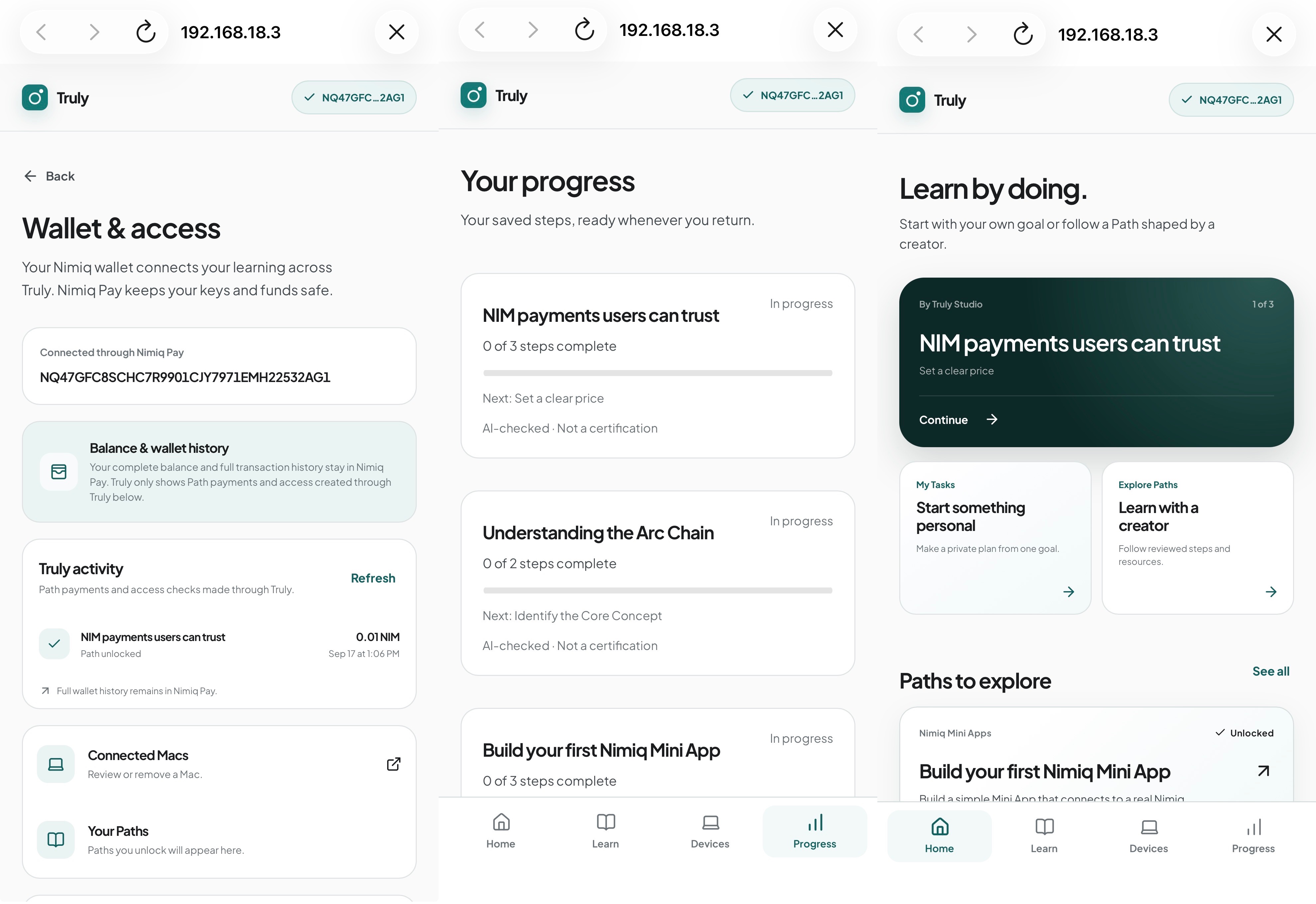This screenshot has height=904, width=1316.
Task: Go back in the Learn by doing screen's browser bar
Action: click(x=919, y=35)
